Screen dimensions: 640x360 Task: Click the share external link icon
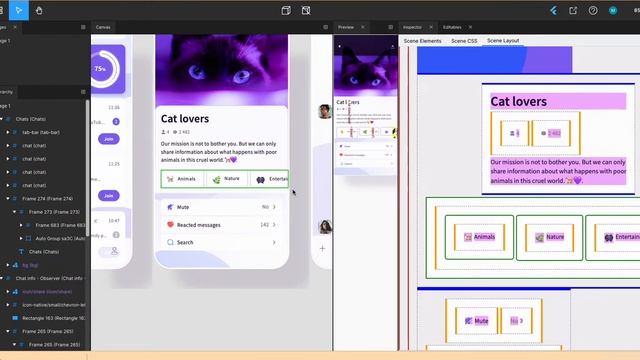click(x=573, y=11)
